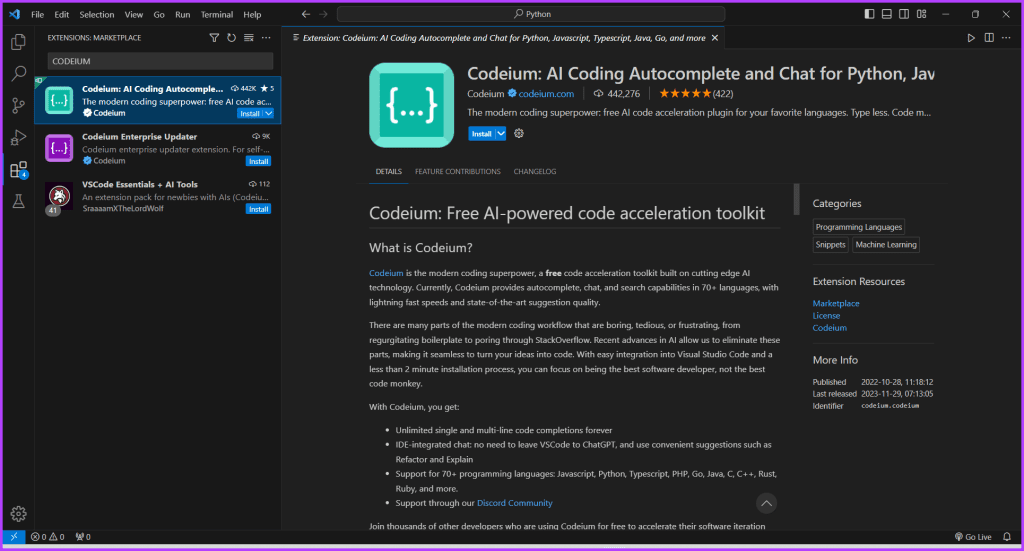Click the remote window indicator in status bar
Viewport: 1024px width, 551px height.
click(x=14, y=537)
